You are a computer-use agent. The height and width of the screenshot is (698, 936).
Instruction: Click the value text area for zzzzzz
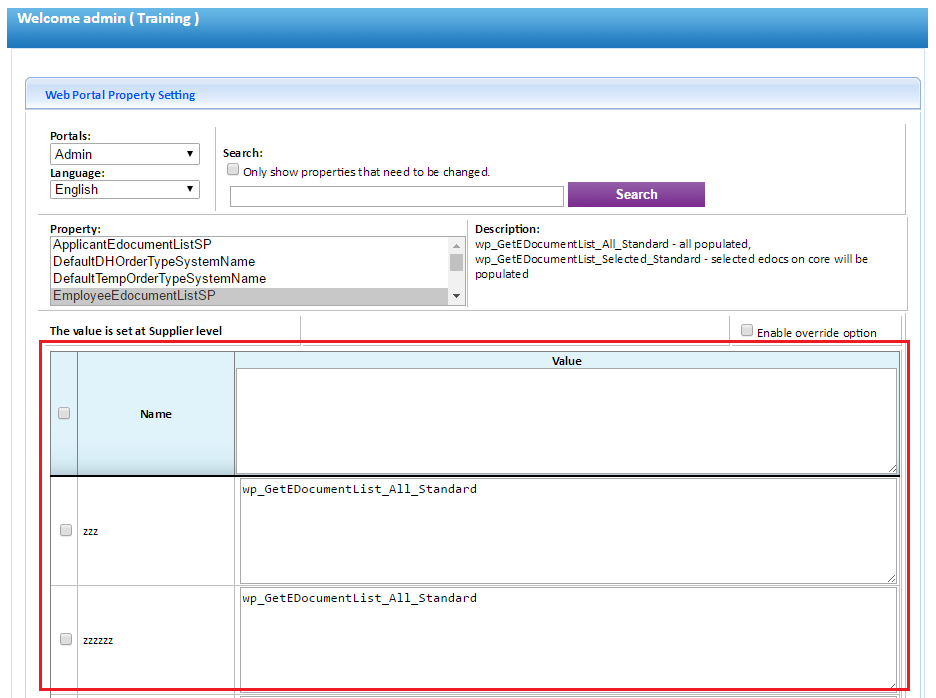point(568,639)
